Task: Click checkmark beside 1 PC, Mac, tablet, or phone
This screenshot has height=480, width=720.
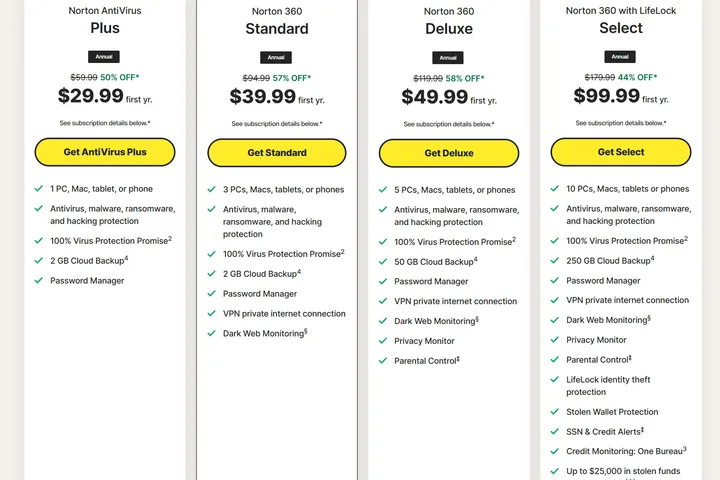Action: click(x=38, y=188)
